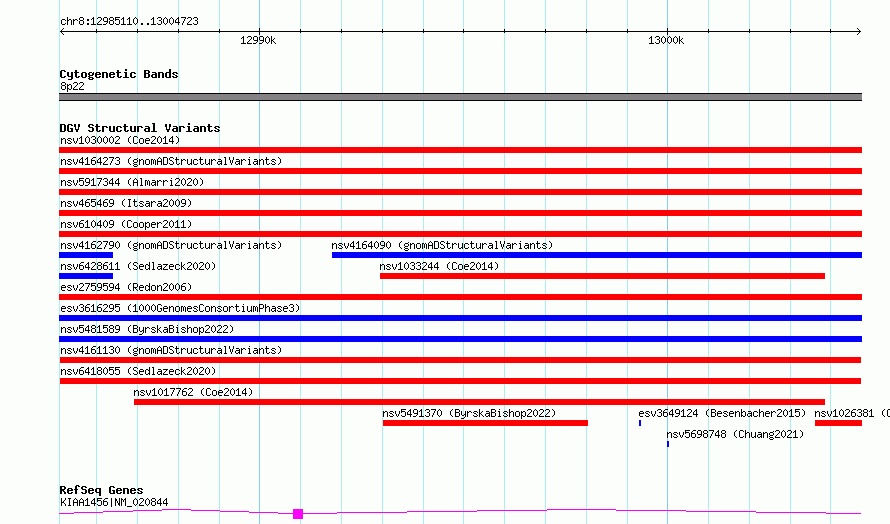Click the Cytogenetic Bands track title
The image size is (890, 524).
point(119,74)
